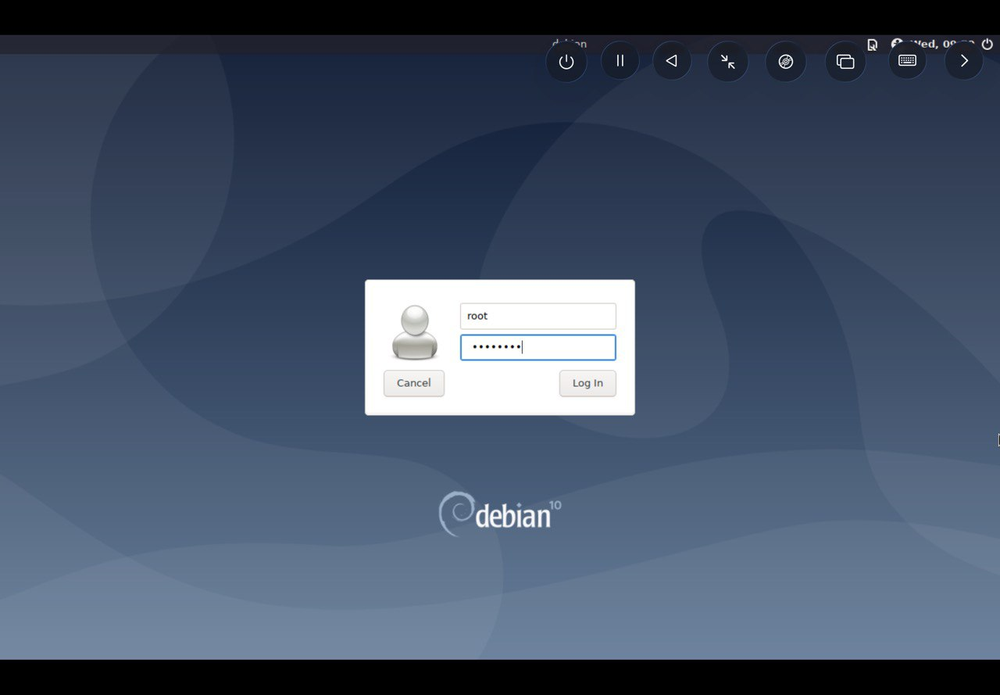Viewport: 1000px width, 695px height.
Task: Open the disc media icon
Action: tap(786, 62)
